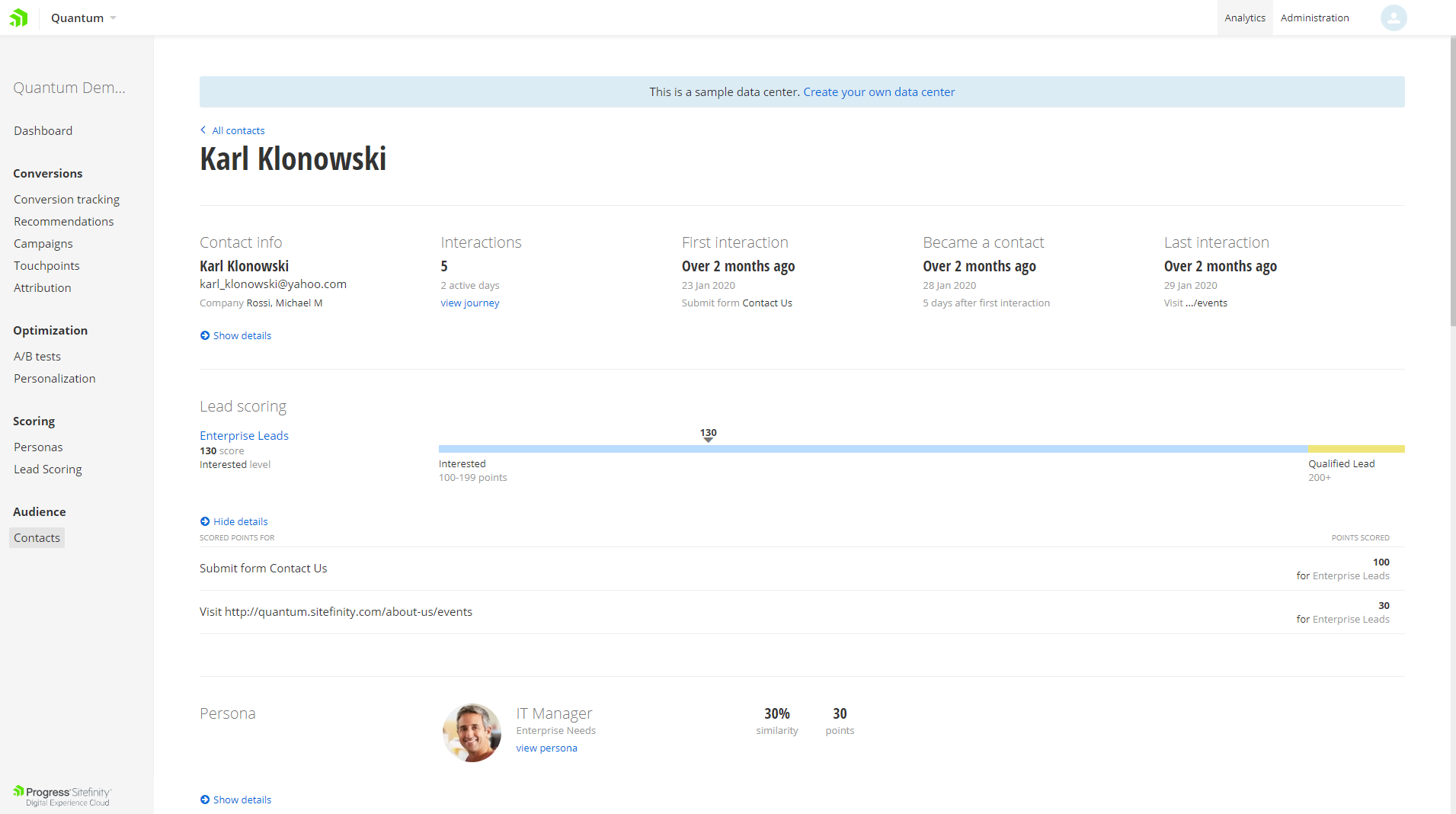1456x814 pixels.
Task: Click the view journey link
Action: pos(470,303)
